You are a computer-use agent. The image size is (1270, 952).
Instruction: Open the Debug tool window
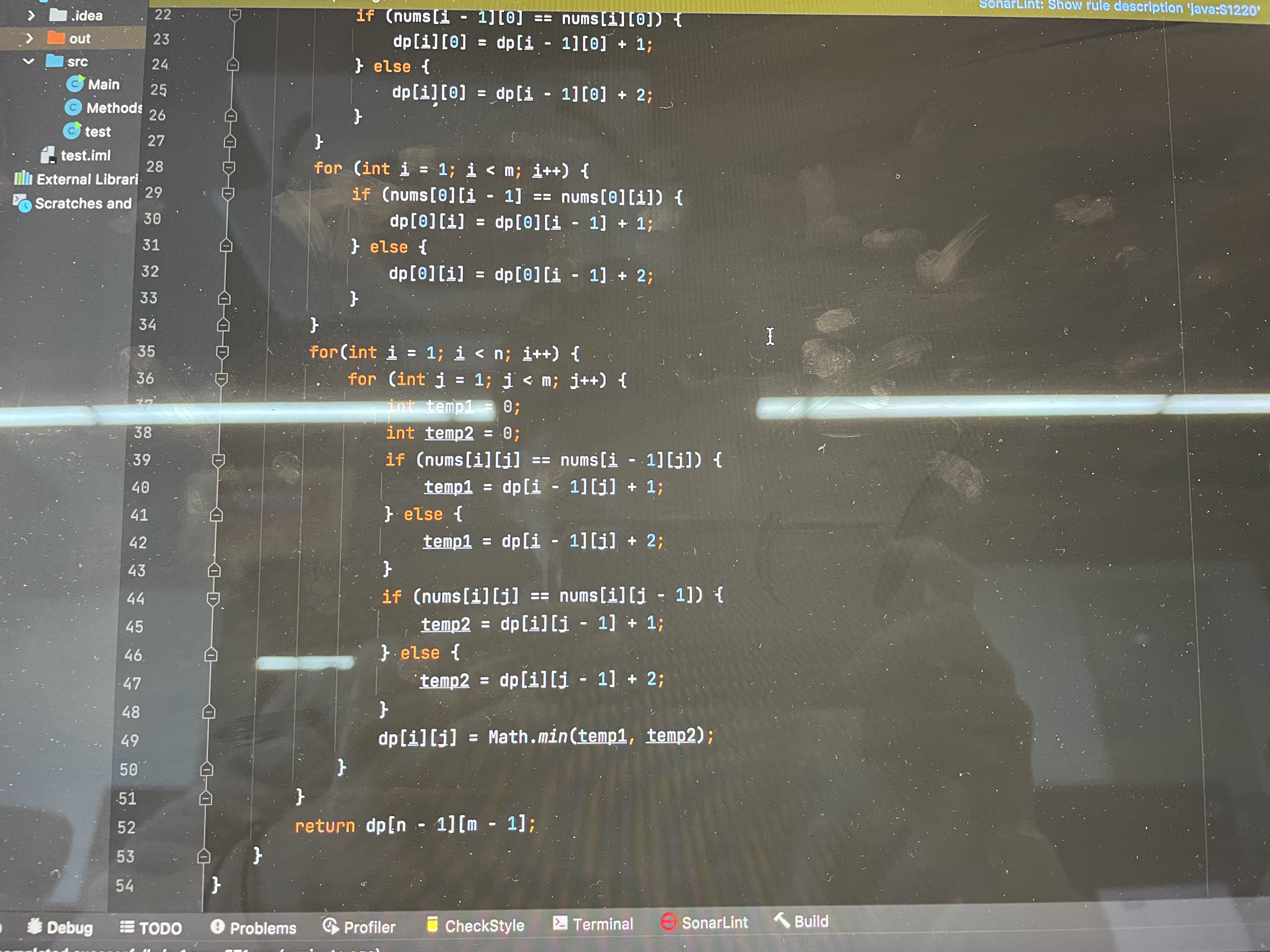coord(60,927)
